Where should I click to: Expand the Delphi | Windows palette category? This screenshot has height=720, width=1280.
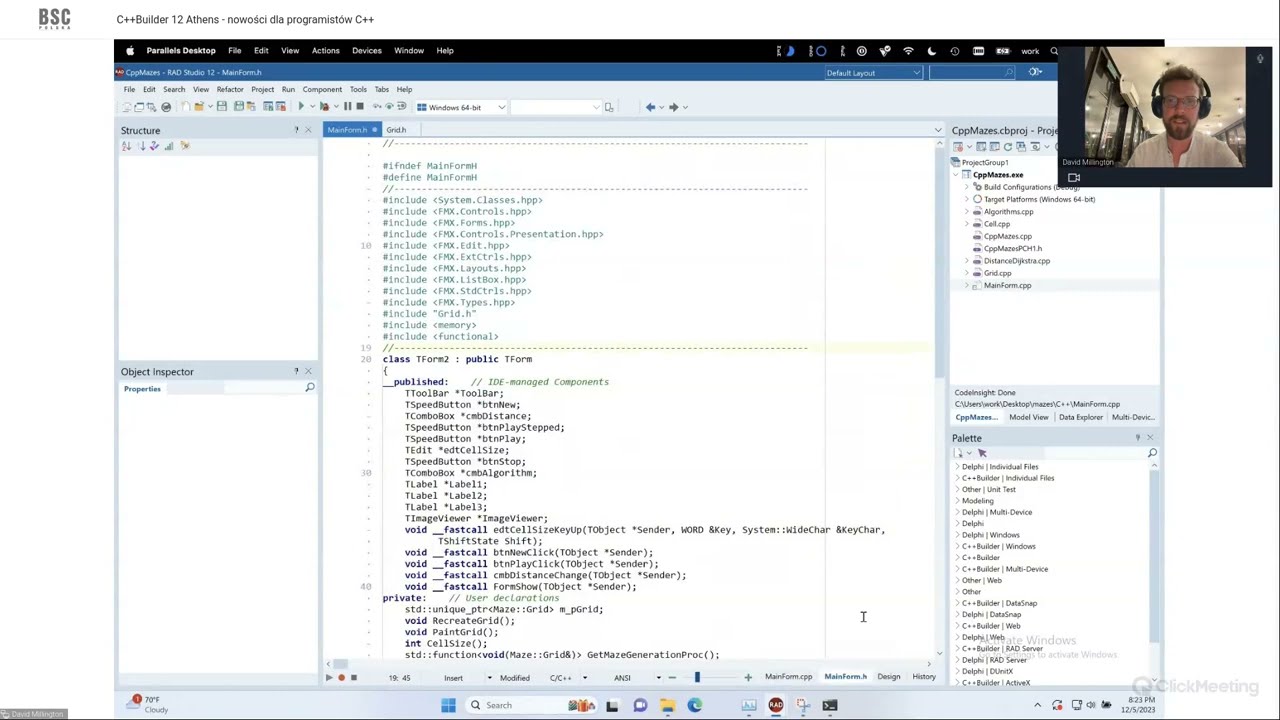pyautogui.click(x=957, y=535)
